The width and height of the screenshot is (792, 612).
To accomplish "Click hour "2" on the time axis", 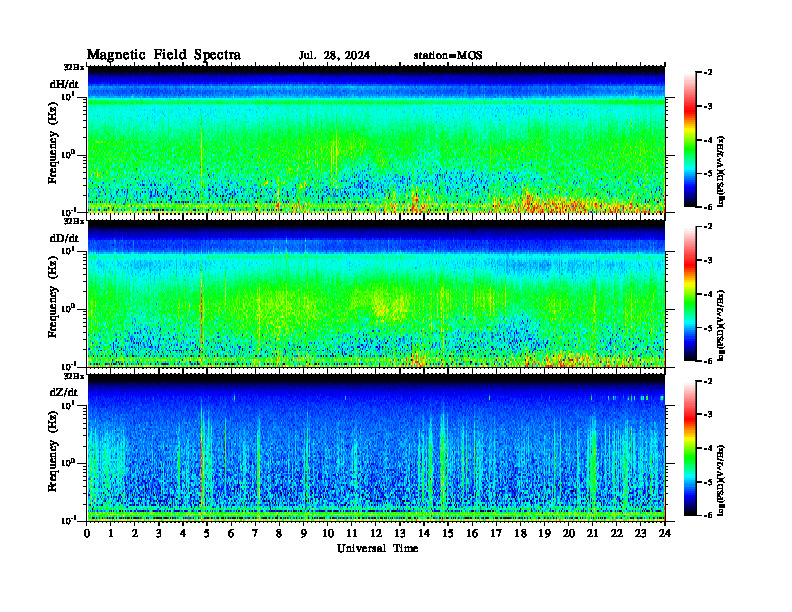I will coord(135,533).
